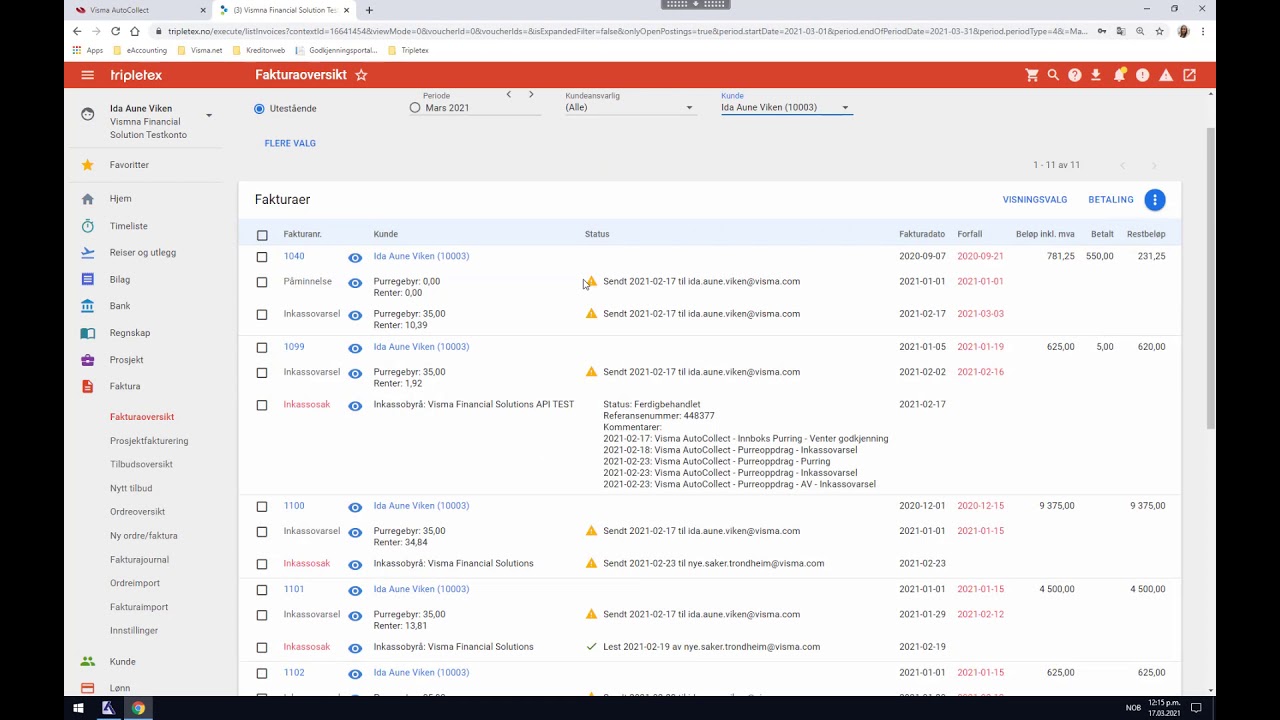This screenshot has width=1280, height=720.
Task: Open Kreditorweb bookmark
Action: click(x=259, y=50)
